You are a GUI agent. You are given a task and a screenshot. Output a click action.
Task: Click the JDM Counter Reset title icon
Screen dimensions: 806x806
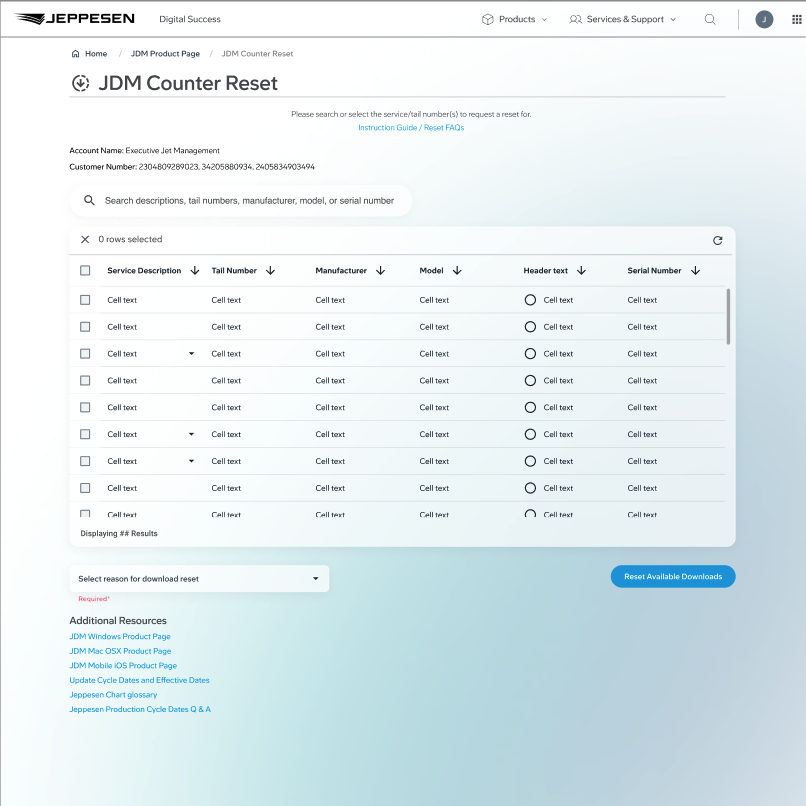[x=81, y=83]
